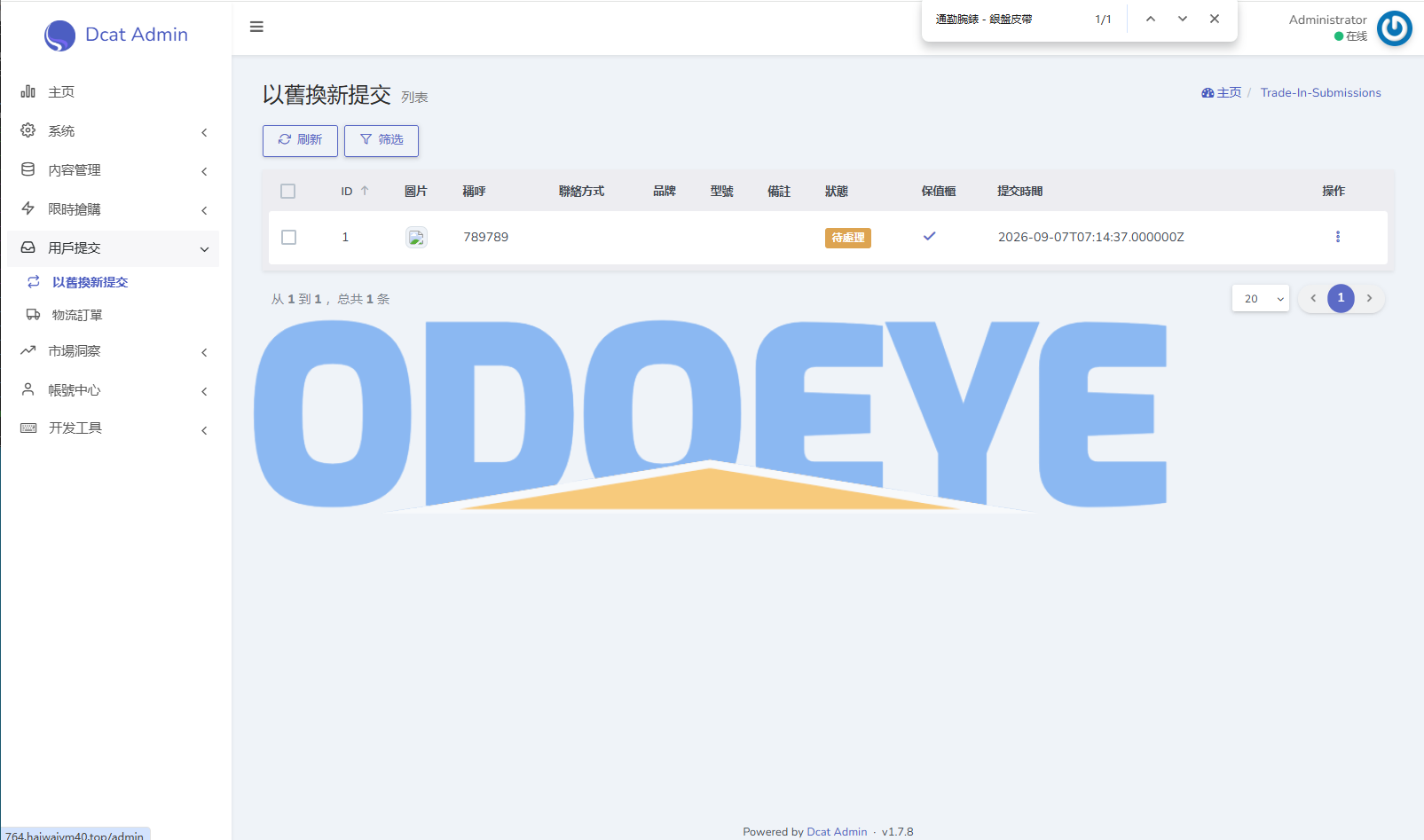
Task: Click the 物流訂單 truck icon
Action: (x=33, y=315)
